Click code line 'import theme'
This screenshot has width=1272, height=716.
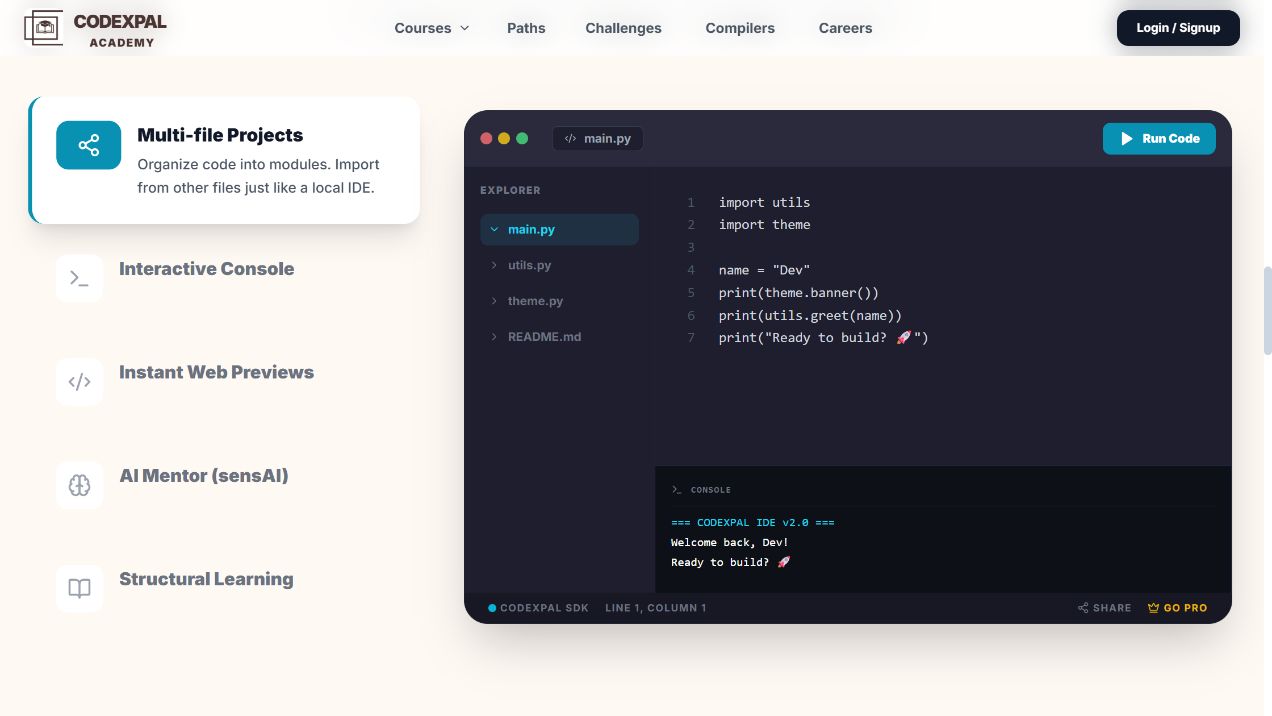coord(764,225)
